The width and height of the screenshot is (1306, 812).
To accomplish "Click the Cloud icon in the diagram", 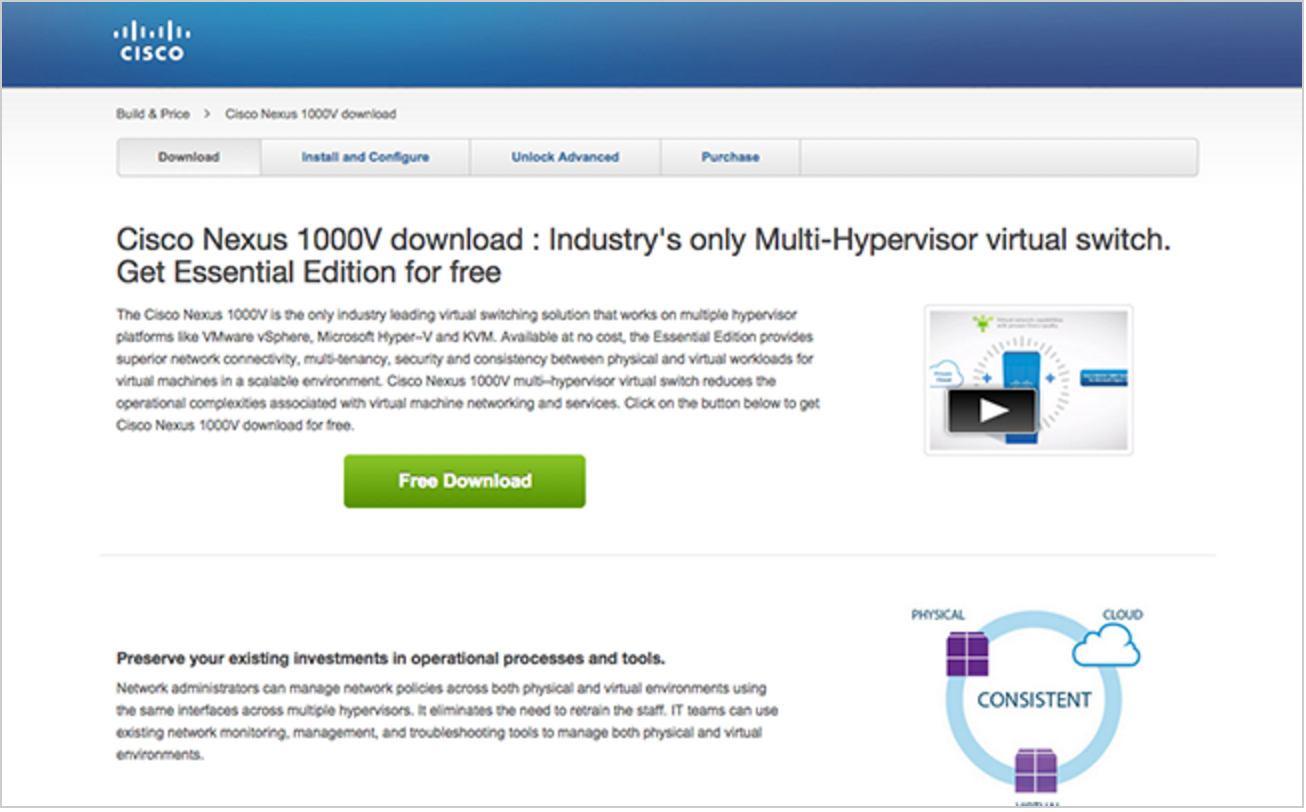I will [1106, 647].
